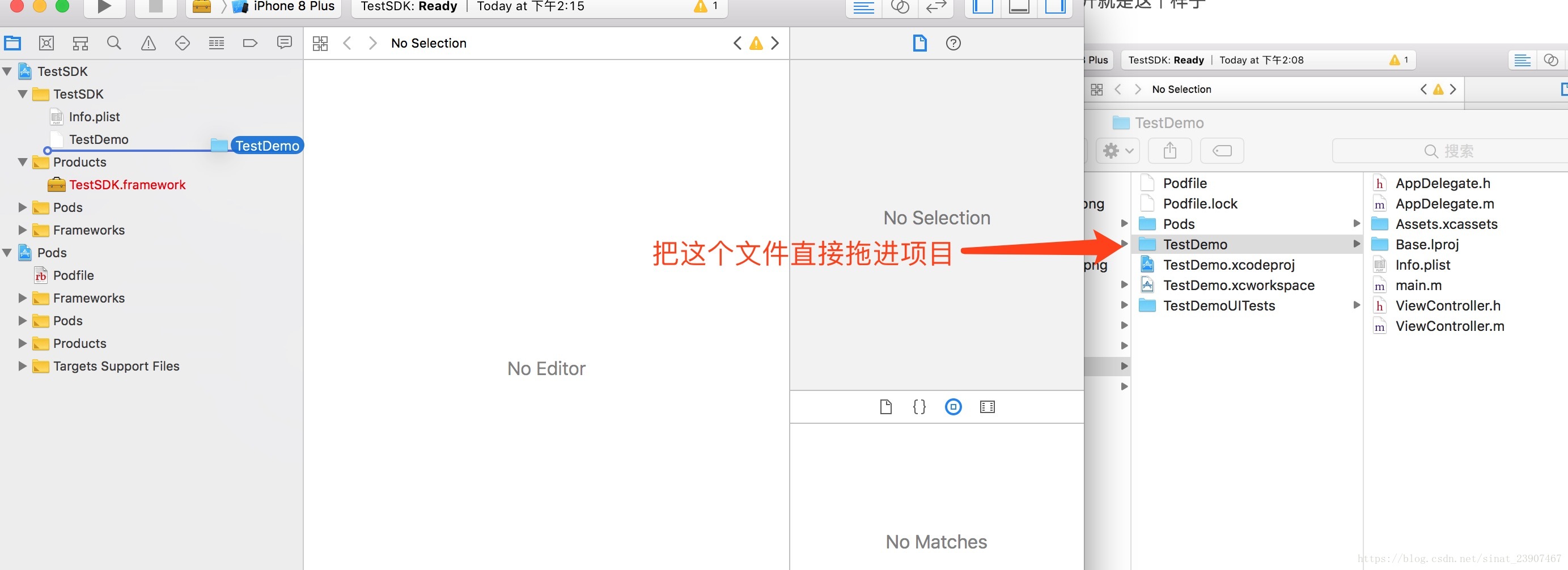The image size is (1568, 570).
Task: Click the TestSDK scheme briefcase icon
Action: [x=201, y=7]
